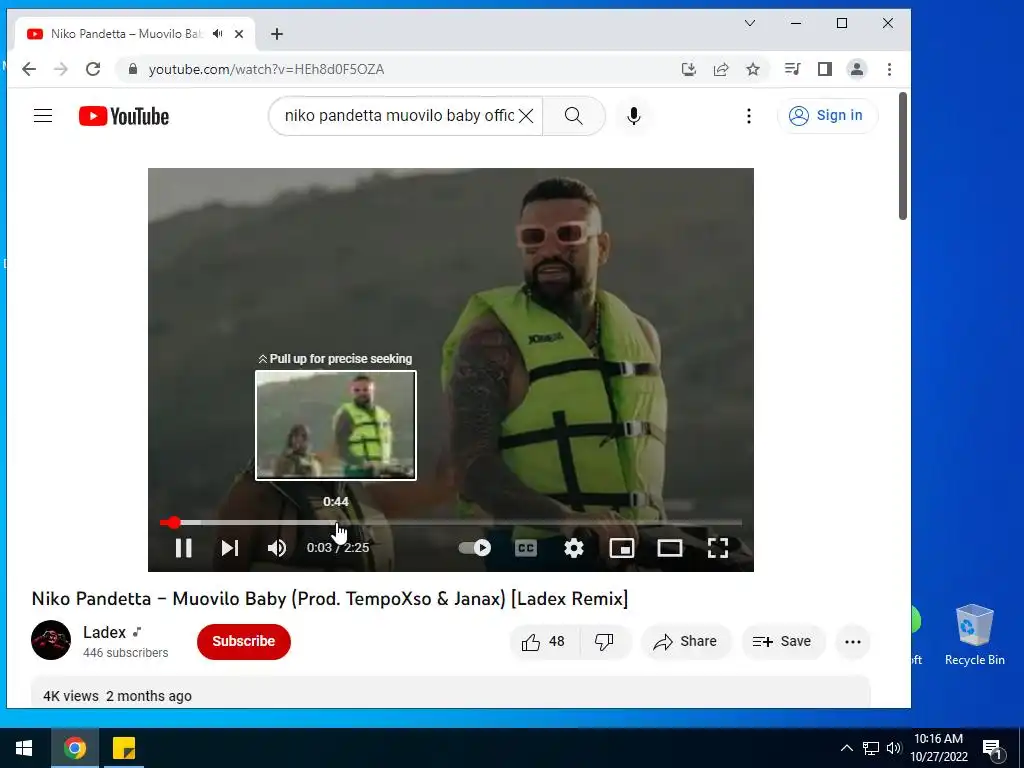Screen dimensions: 1024x768
Task: Open the Share dialog
Action: pyautogui.click(x=686, y=642)
